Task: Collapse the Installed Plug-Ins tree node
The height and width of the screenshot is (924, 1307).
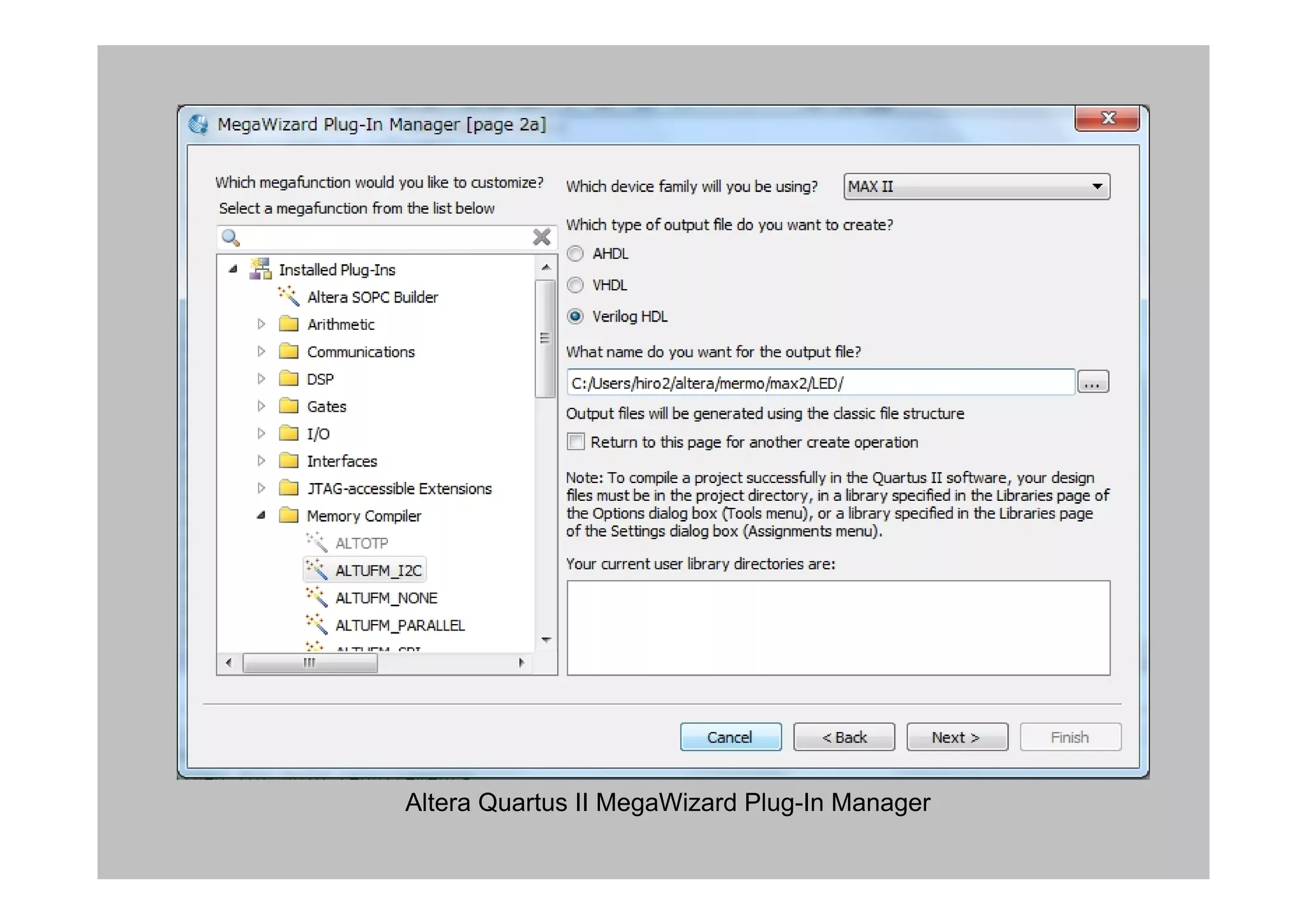Action: coord(234,269)
